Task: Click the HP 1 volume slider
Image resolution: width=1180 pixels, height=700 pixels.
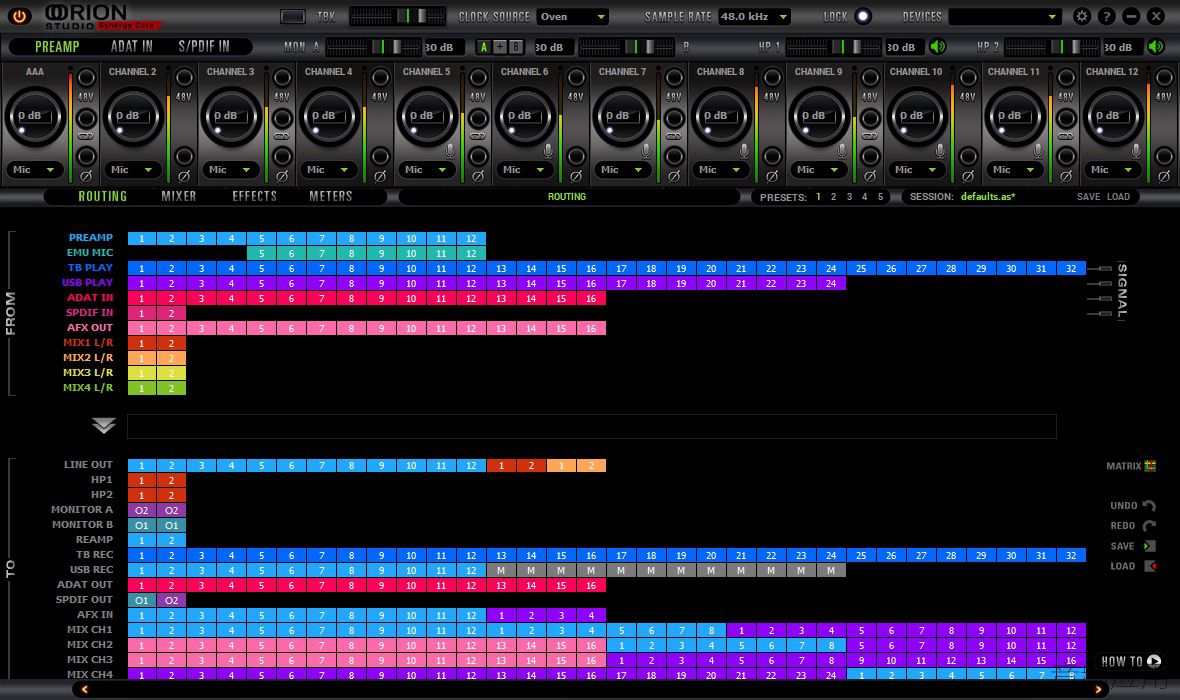Action: (834, 47)
